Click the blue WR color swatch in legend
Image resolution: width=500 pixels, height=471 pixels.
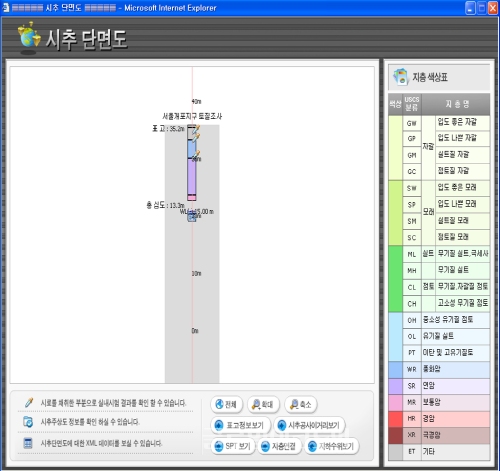395,369
